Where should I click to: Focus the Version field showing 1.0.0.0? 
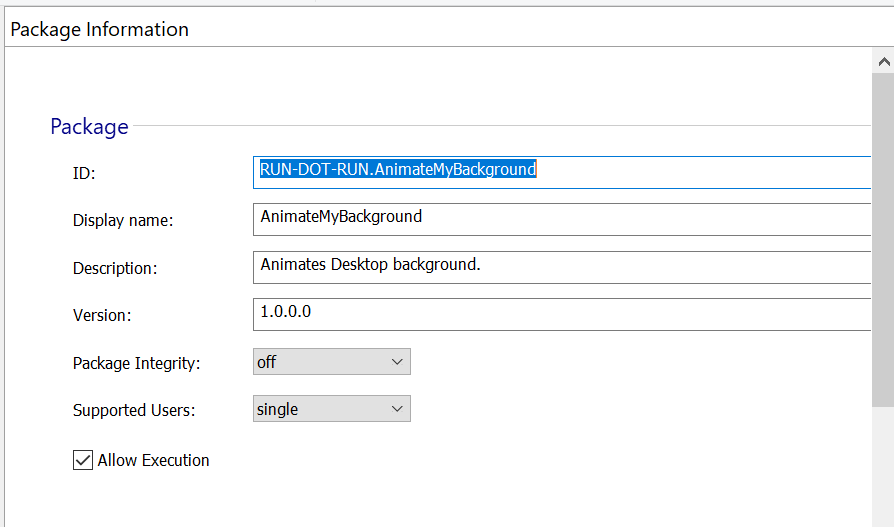coord(561,313)
